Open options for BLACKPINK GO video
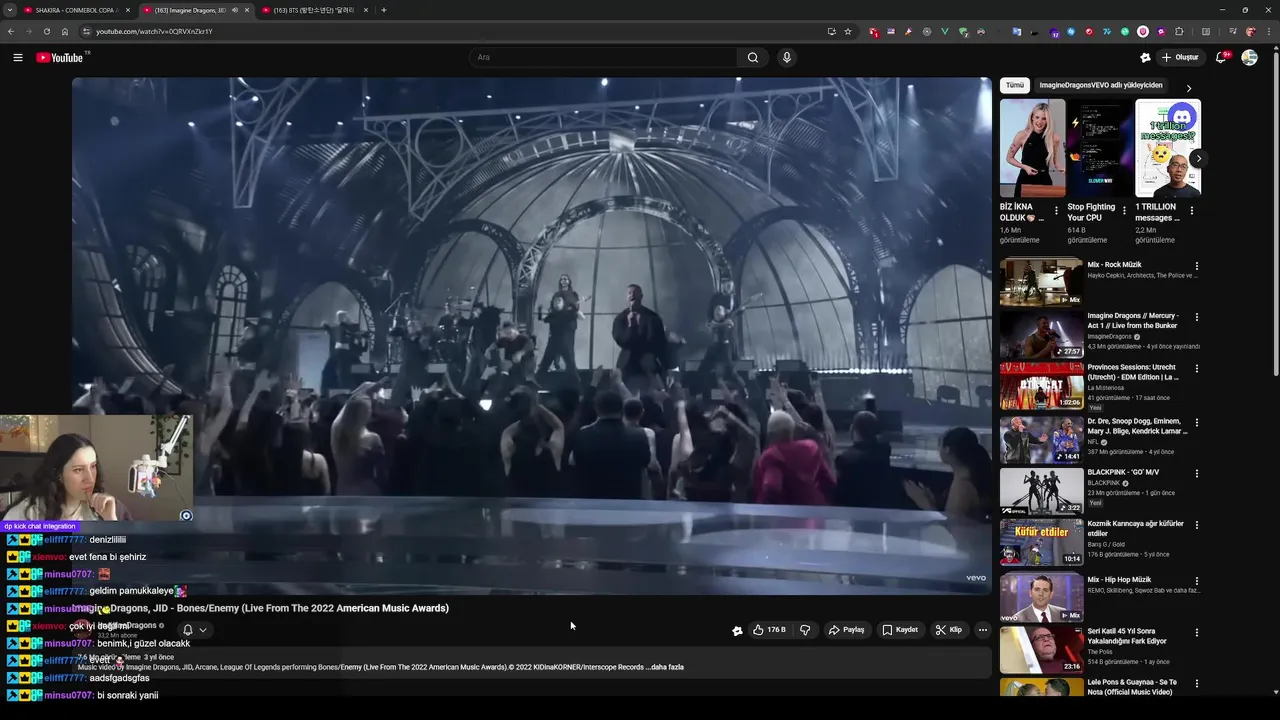Image resolution: width=1280 pixels, height=720 pixels. [x=1197, y=473]
